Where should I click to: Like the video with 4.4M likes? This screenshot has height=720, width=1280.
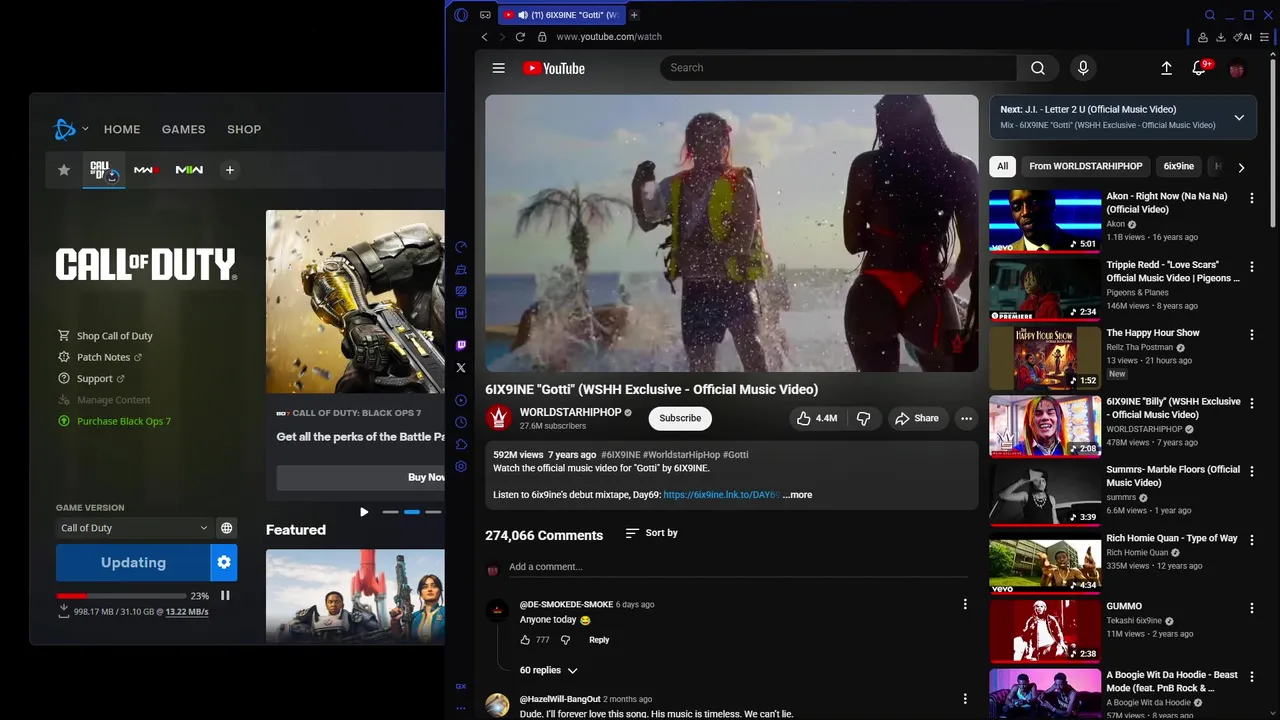coord(817,418)
